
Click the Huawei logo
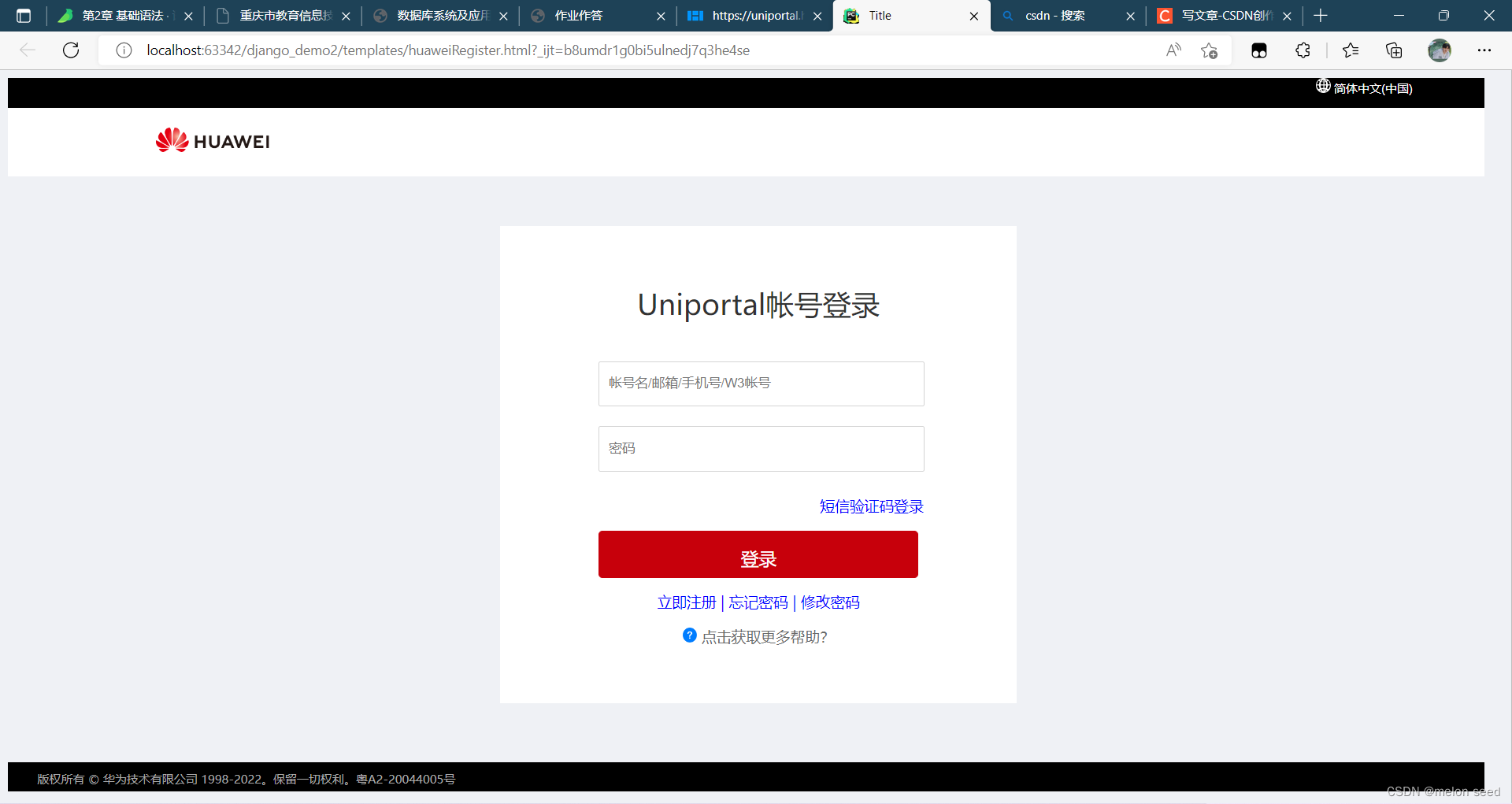[213, 141]
